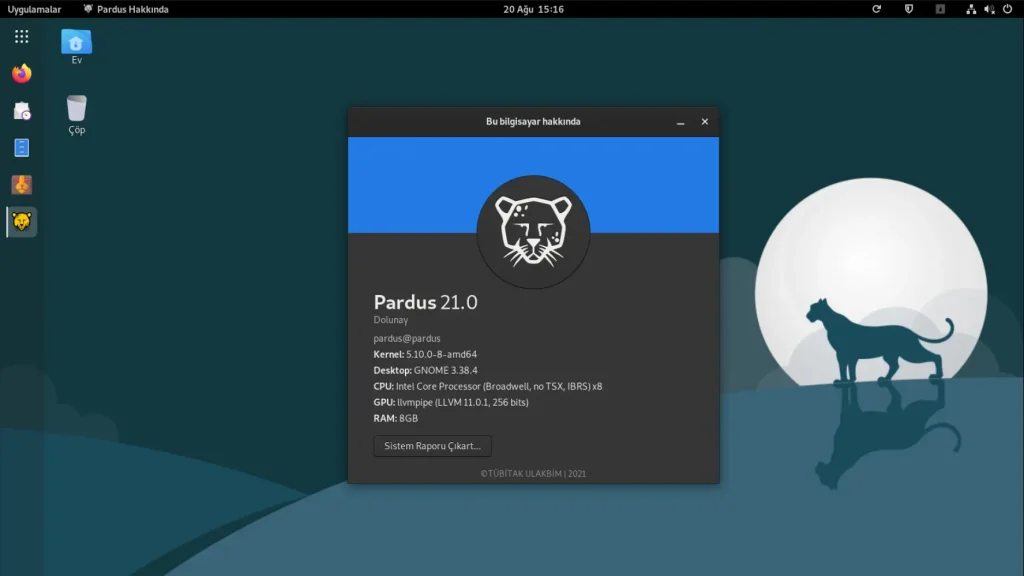Click the Pardus leopard logo in the dialog
Viewport: 1024px width, 576px height.
(534, 232)
